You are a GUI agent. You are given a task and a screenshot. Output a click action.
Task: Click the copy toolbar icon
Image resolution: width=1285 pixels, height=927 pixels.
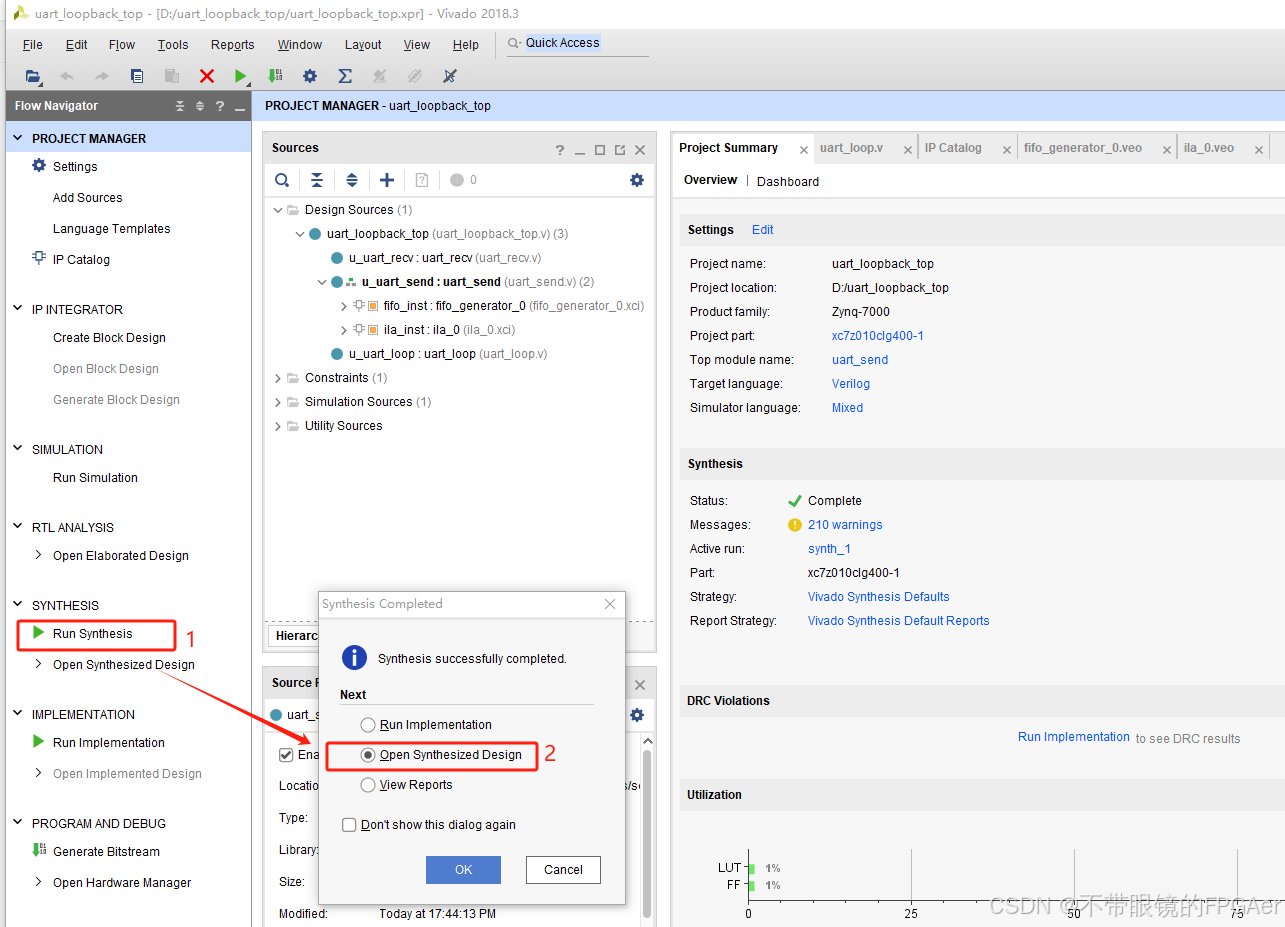(137, 76)
